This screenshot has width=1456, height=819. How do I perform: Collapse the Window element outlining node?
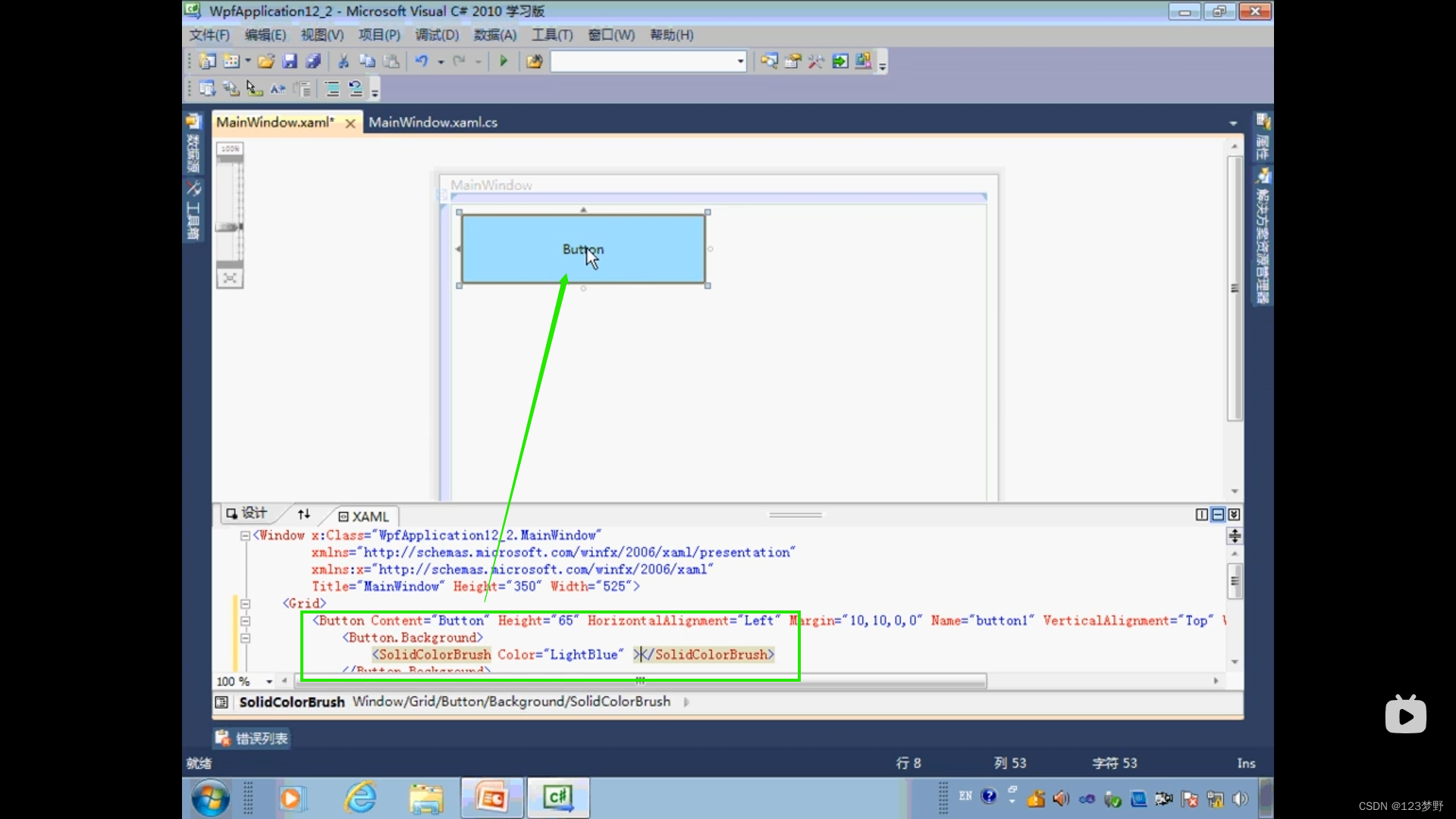pos(245,535)
